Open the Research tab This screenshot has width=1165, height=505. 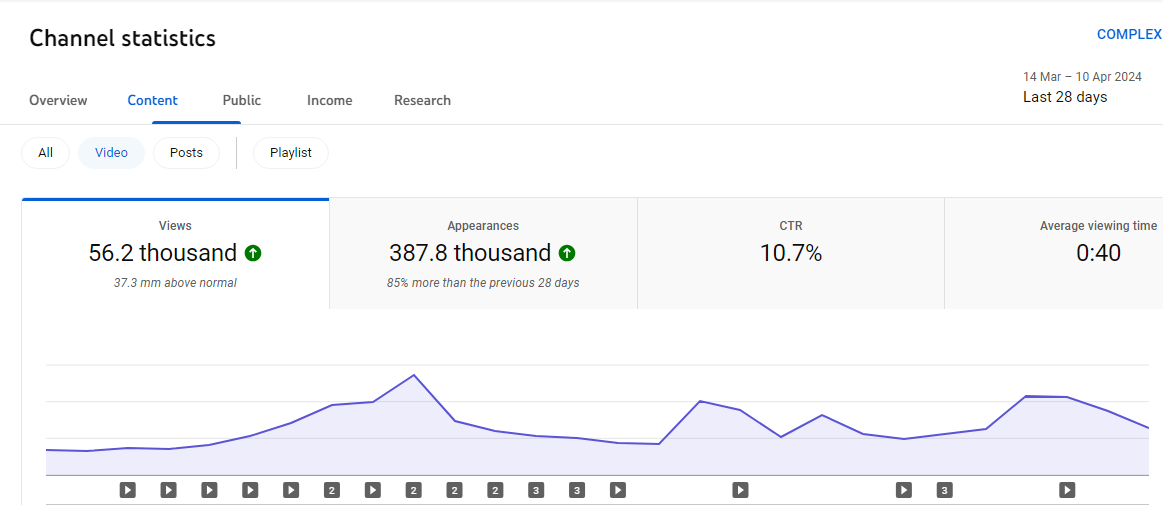(422, 100)
